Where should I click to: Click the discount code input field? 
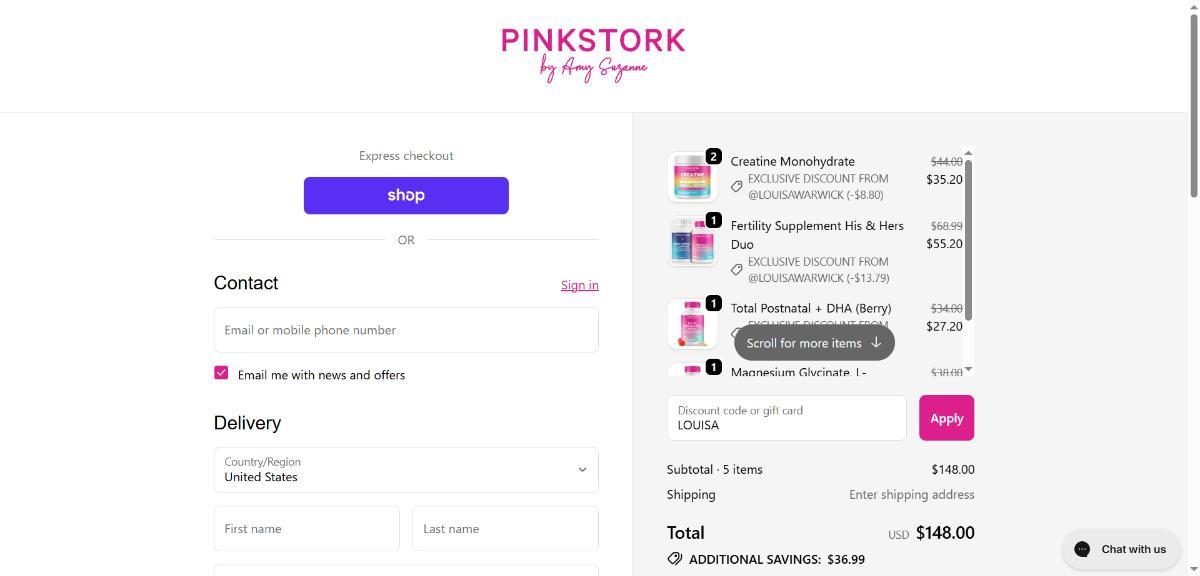786,418
